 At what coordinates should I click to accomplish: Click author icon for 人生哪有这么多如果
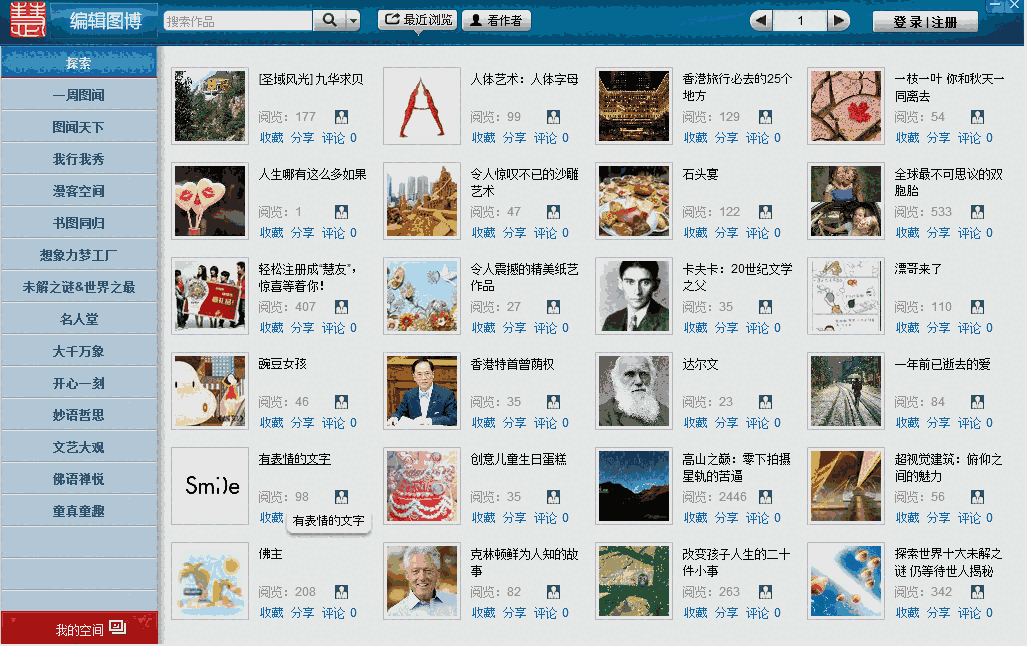pos(341,212)
